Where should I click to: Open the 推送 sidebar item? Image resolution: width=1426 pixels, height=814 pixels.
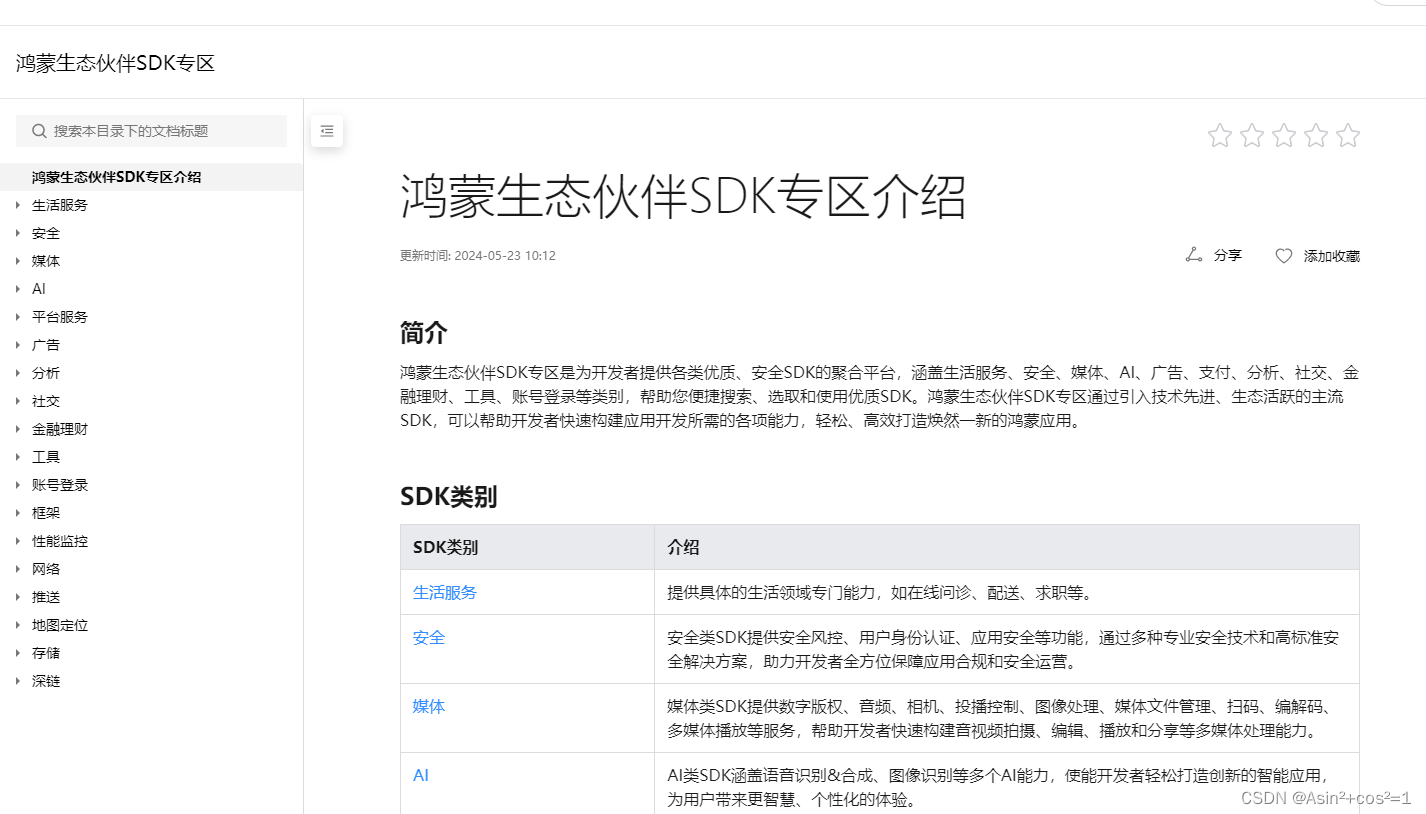pos(46,597)
